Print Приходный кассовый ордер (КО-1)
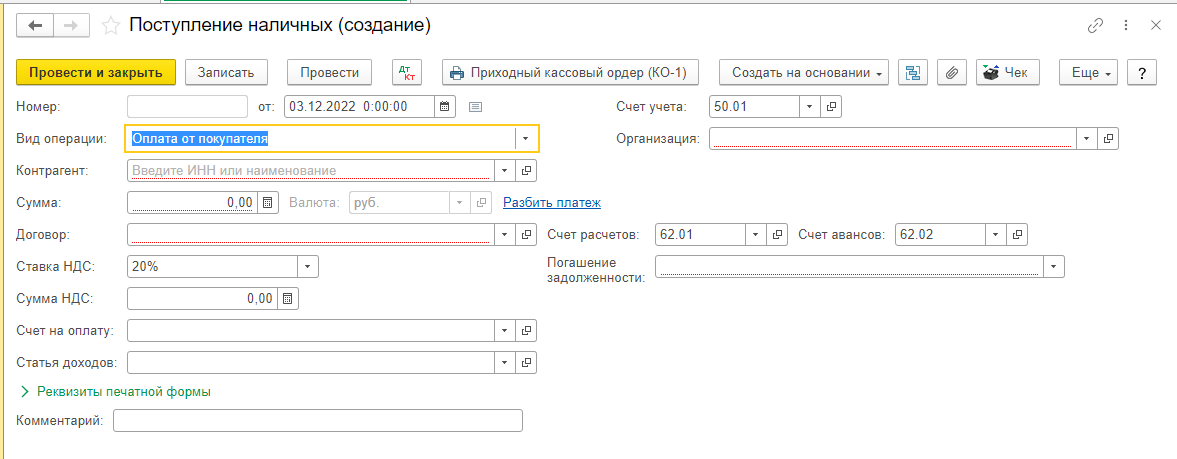 pos(570,73)
